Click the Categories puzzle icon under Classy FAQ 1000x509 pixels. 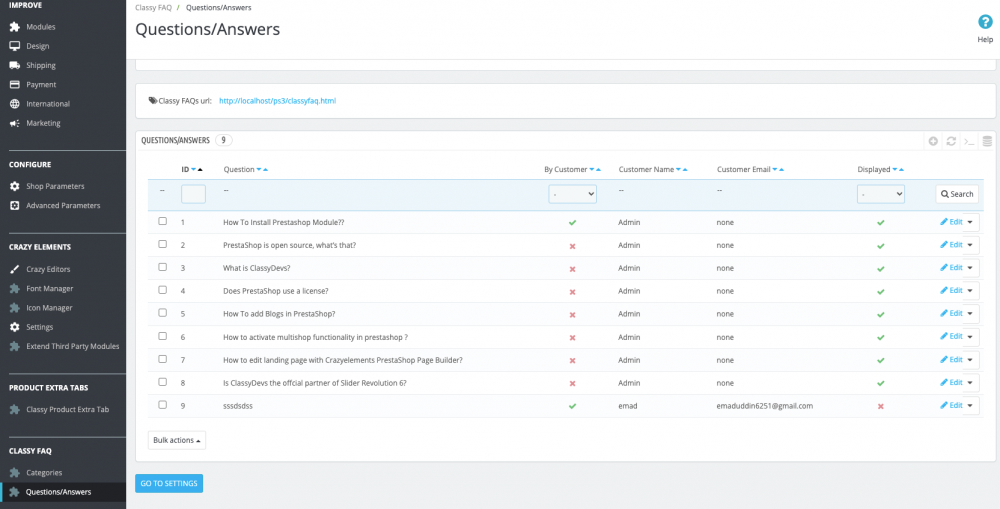15,473
